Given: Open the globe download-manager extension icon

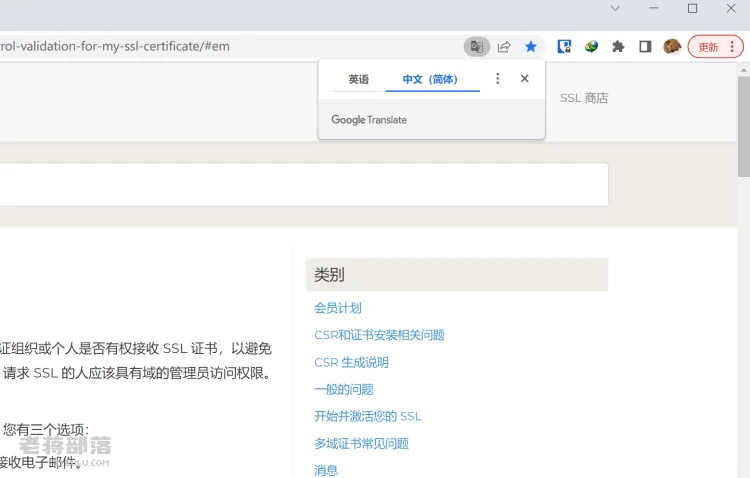Looking at the screenshot, I should click(591, 46).
